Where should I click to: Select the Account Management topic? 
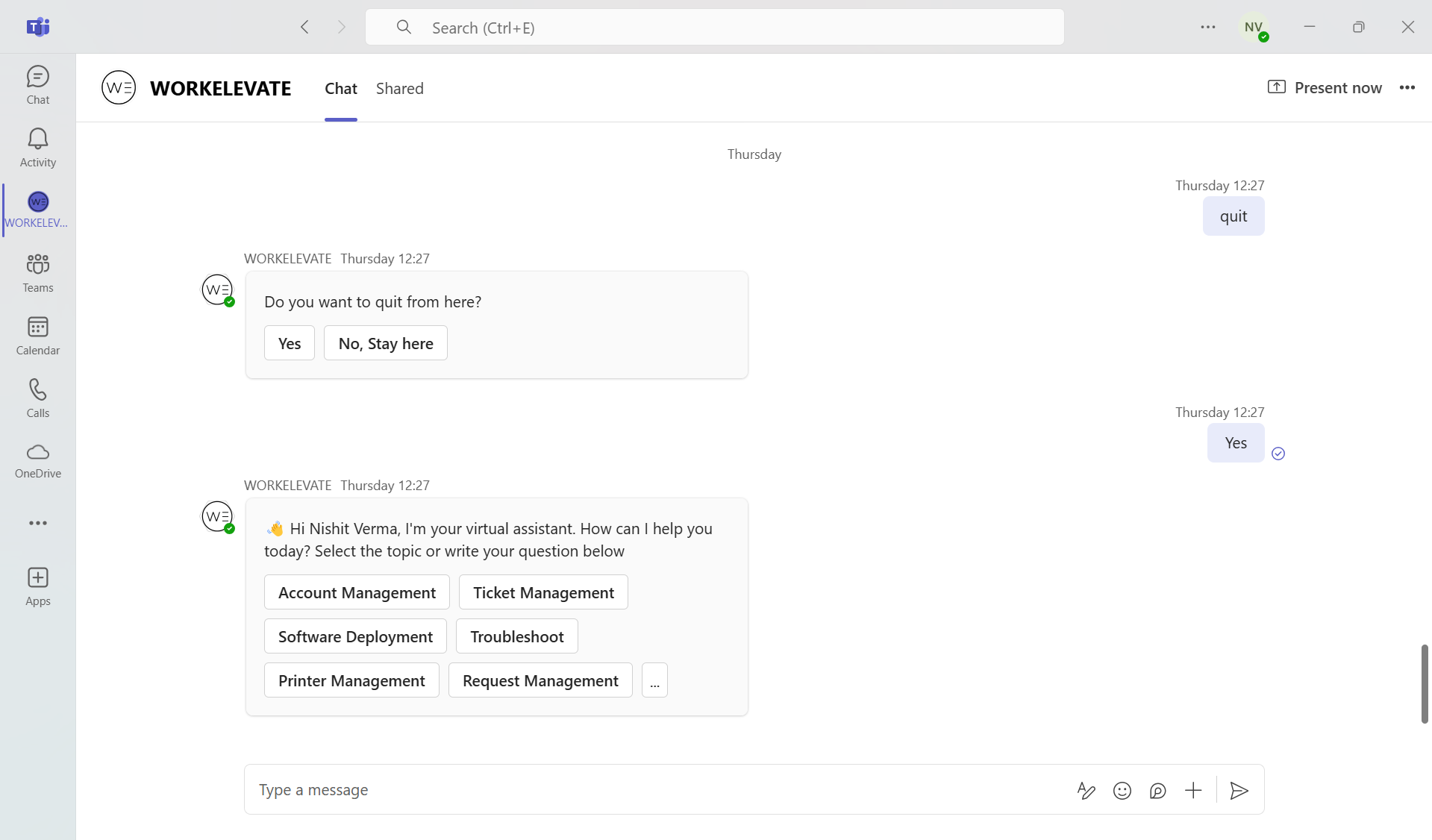pyautogui.click(x=356, y=592)
